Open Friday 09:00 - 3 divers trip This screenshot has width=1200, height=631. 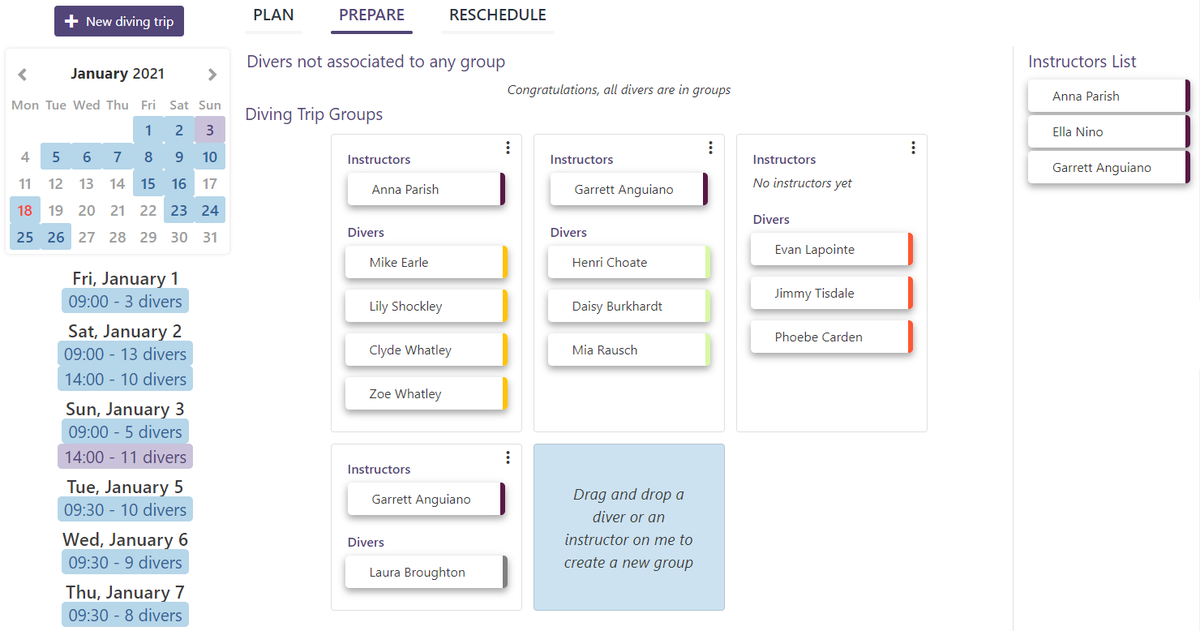125,301
